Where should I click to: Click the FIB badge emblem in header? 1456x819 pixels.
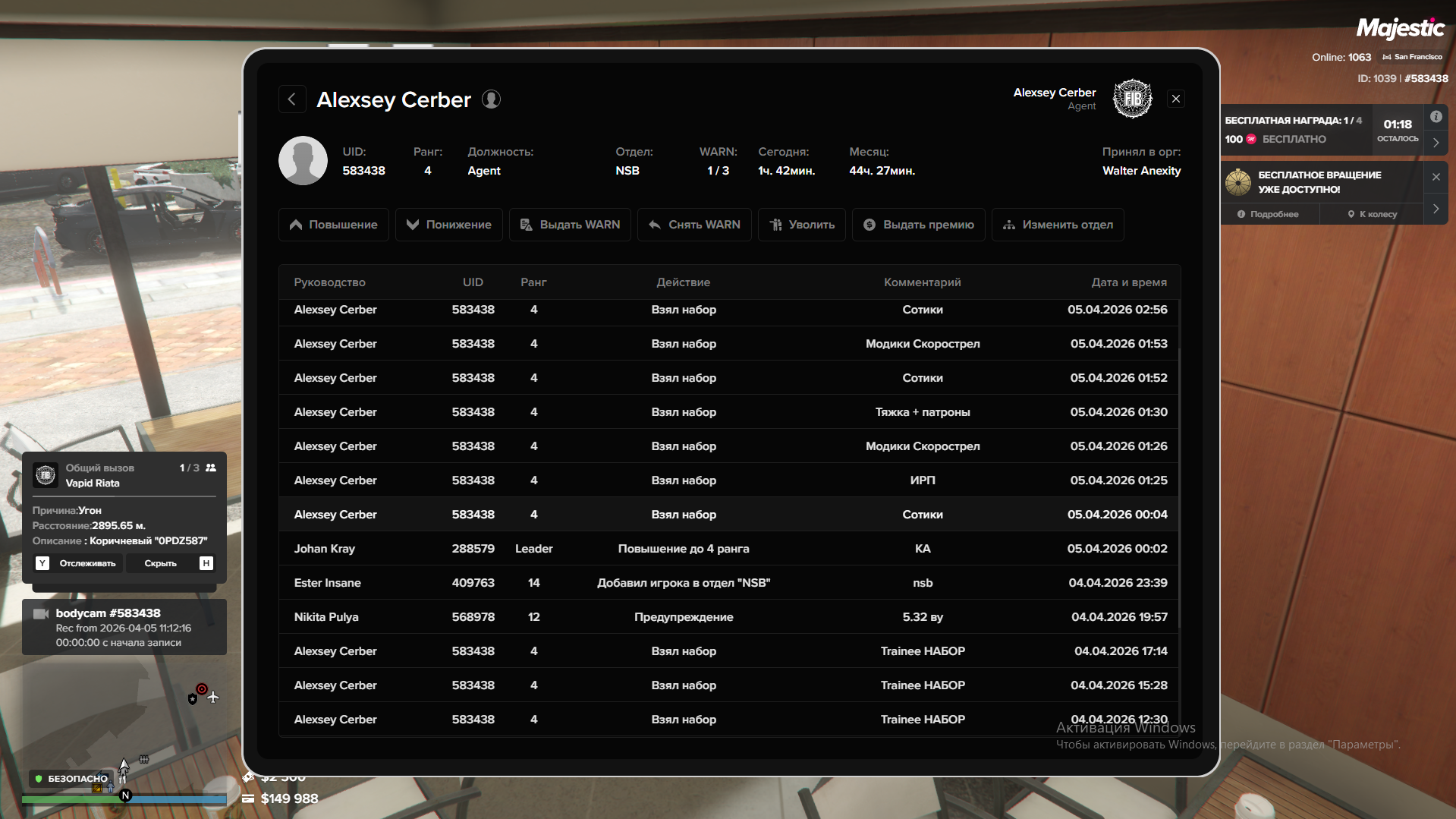1132,99
